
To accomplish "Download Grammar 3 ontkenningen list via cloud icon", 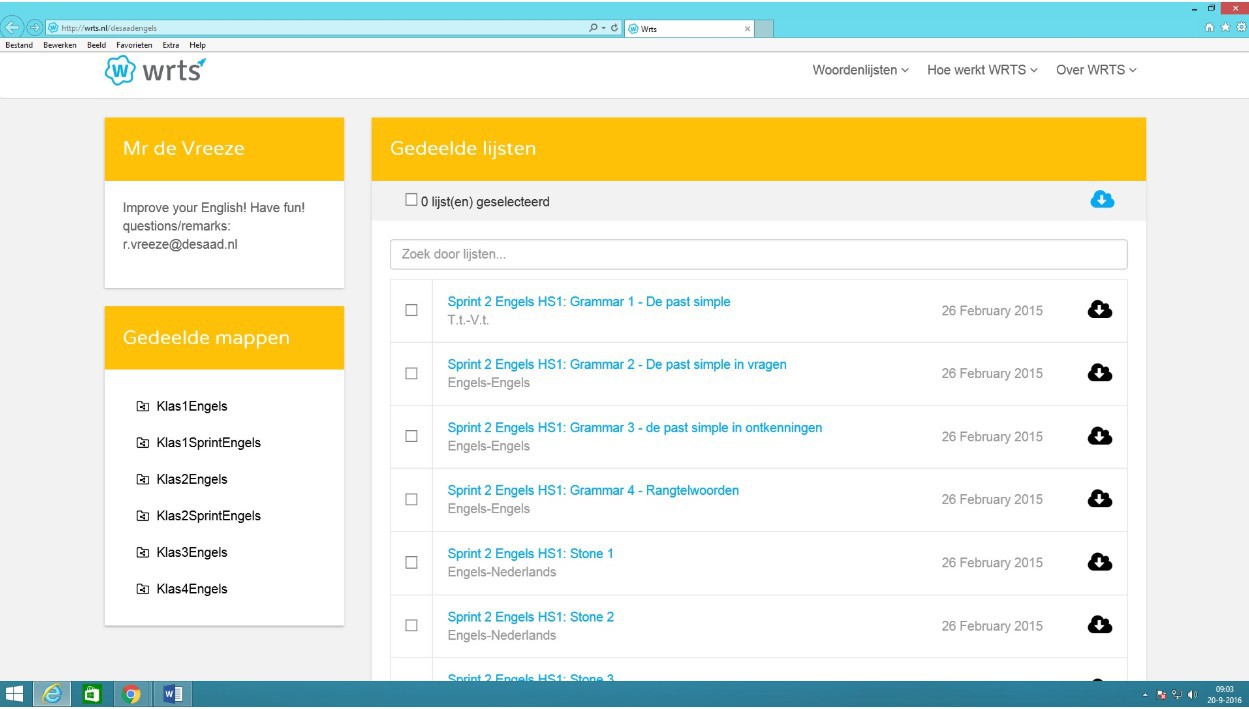I will tap(1099, 436).
